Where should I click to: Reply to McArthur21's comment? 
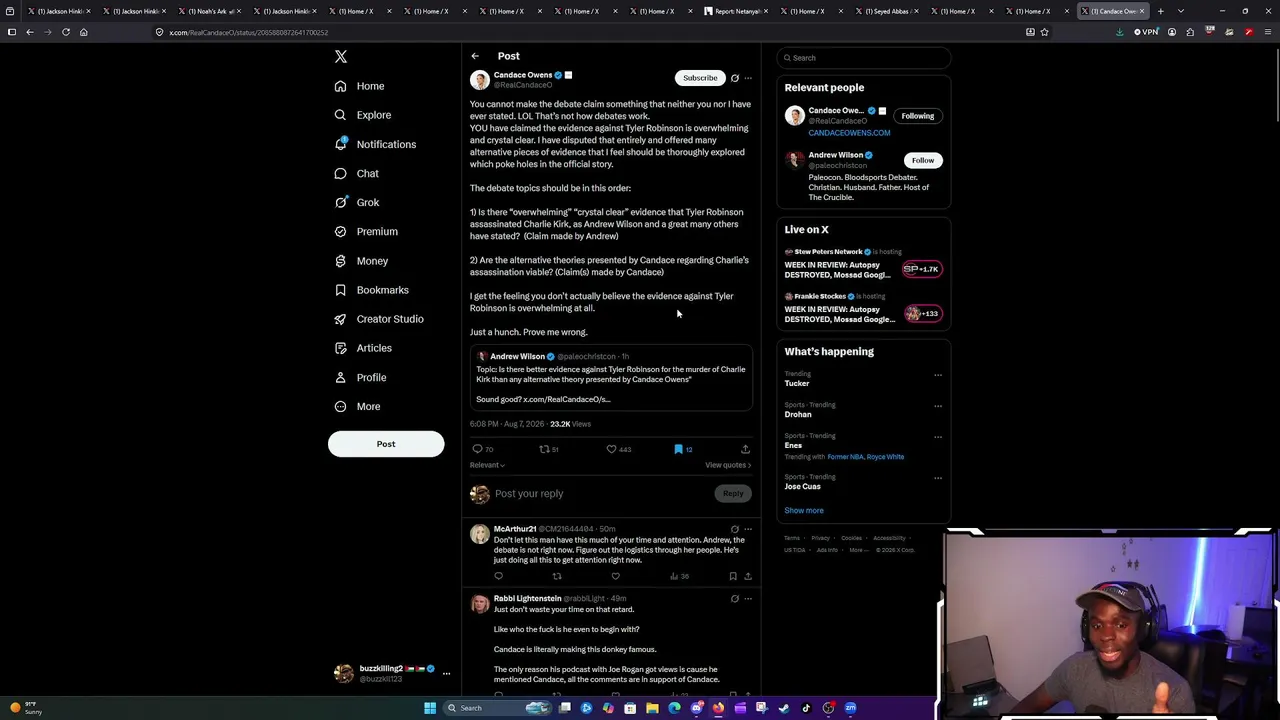(x=498, y=576)
